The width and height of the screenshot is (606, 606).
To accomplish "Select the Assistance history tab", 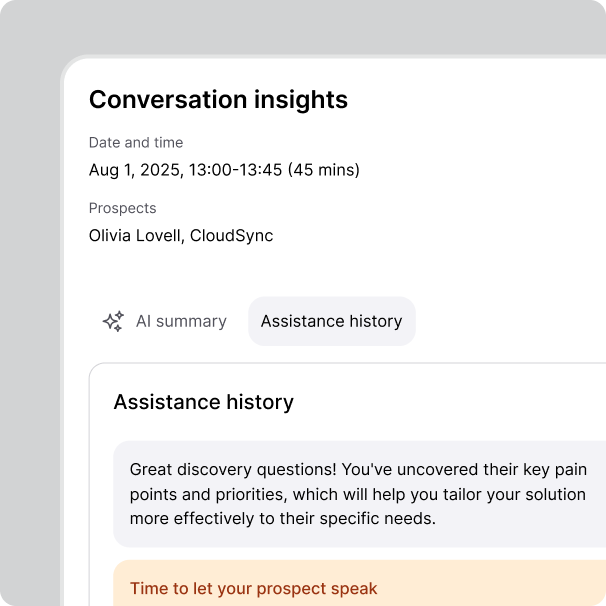I will click(x=332, y=321).
